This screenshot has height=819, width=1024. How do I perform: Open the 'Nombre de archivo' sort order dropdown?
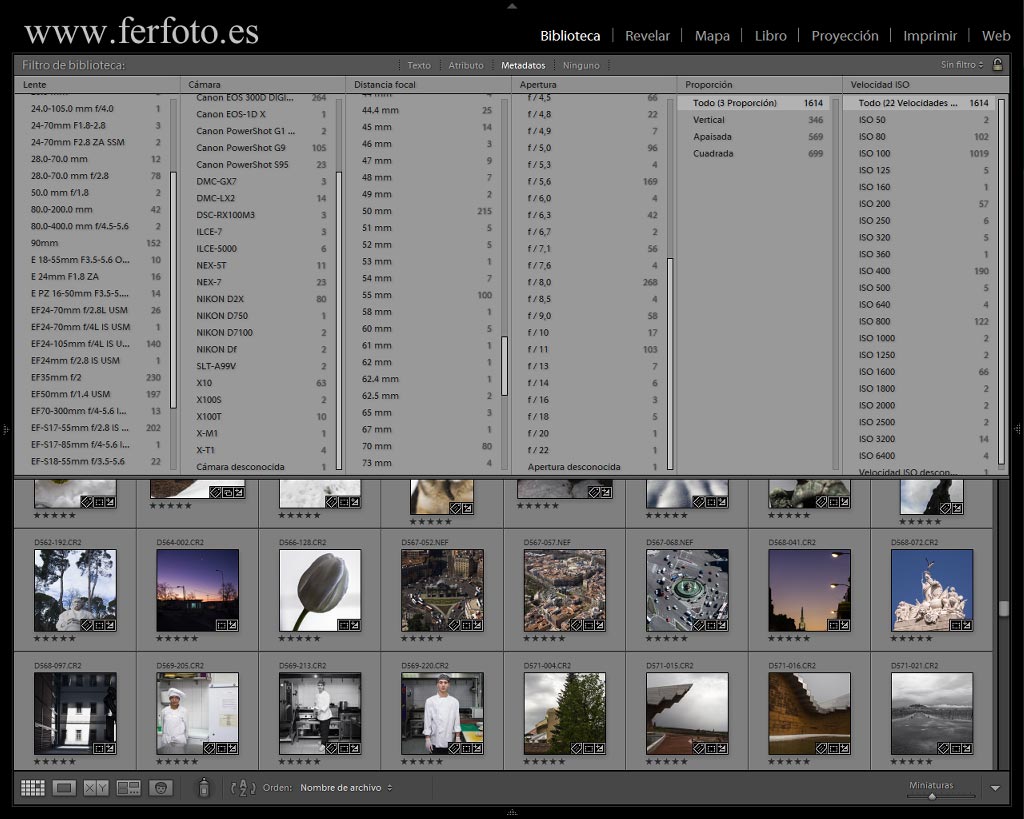pyautogui.click(x=346, y=788)
